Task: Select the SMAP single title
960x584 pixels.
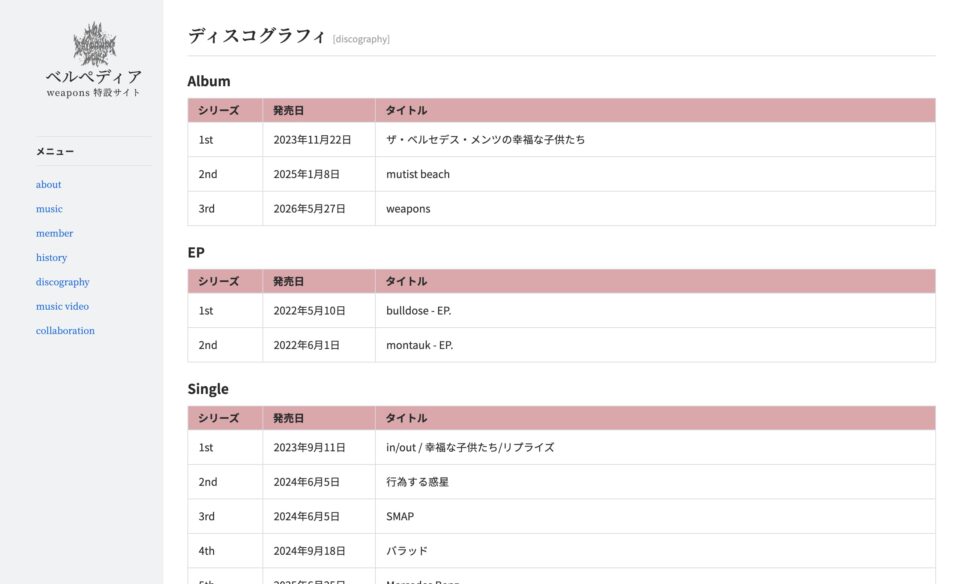Action: pyautogui.click(x=400, y=517)
